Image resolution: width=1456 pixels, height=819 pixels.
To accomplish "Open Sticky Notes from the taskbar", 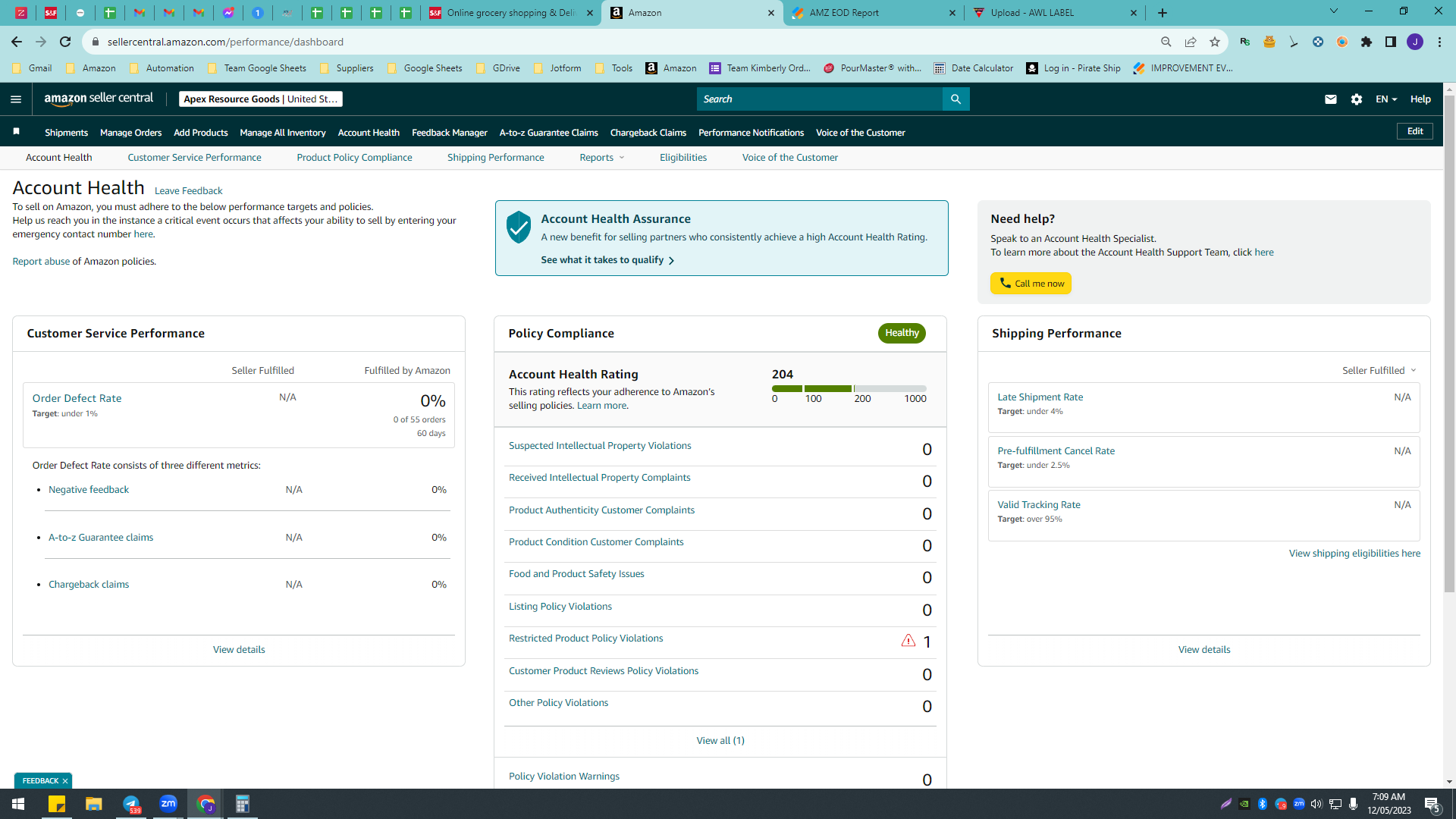I will click(x=57, y=804).
